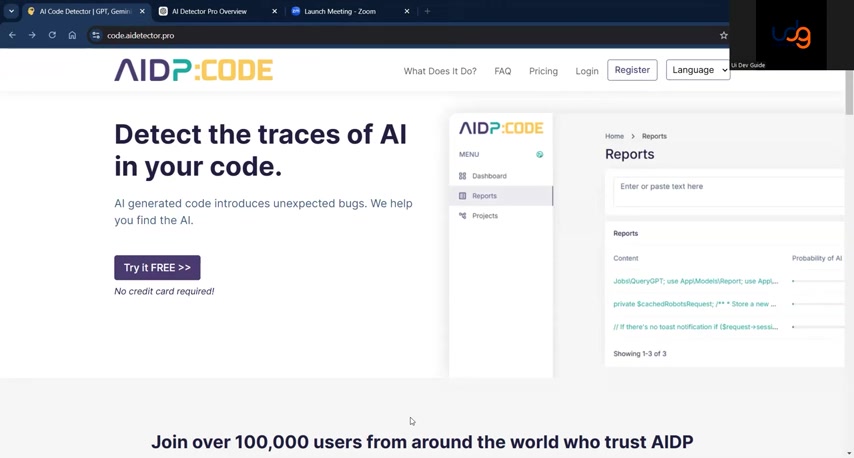Click Reports icon in preview sidebar

pos(462,196)
